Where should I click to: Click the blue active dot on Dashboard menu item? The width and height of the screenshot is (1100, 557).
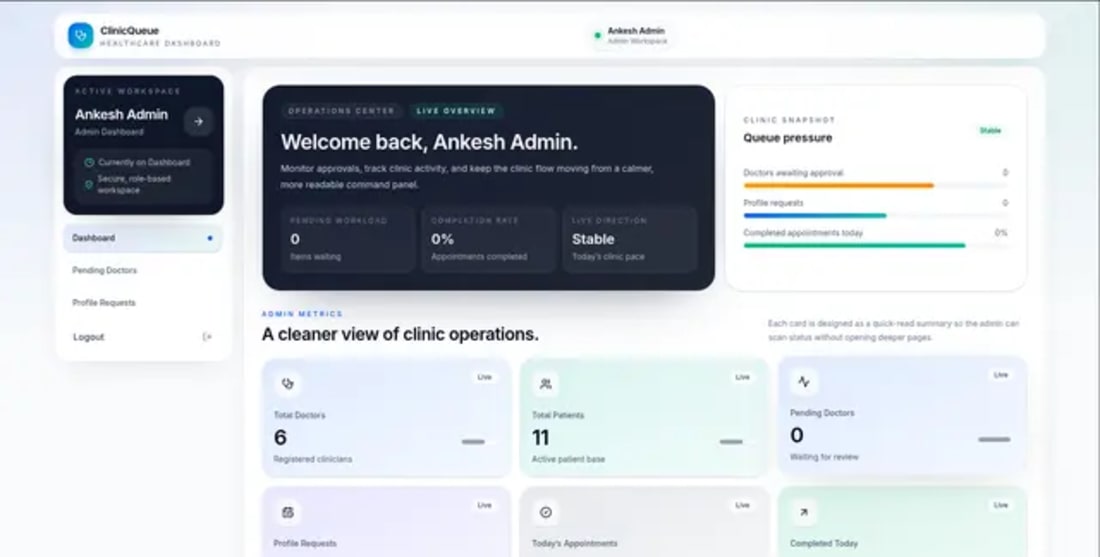pos(210,238)
